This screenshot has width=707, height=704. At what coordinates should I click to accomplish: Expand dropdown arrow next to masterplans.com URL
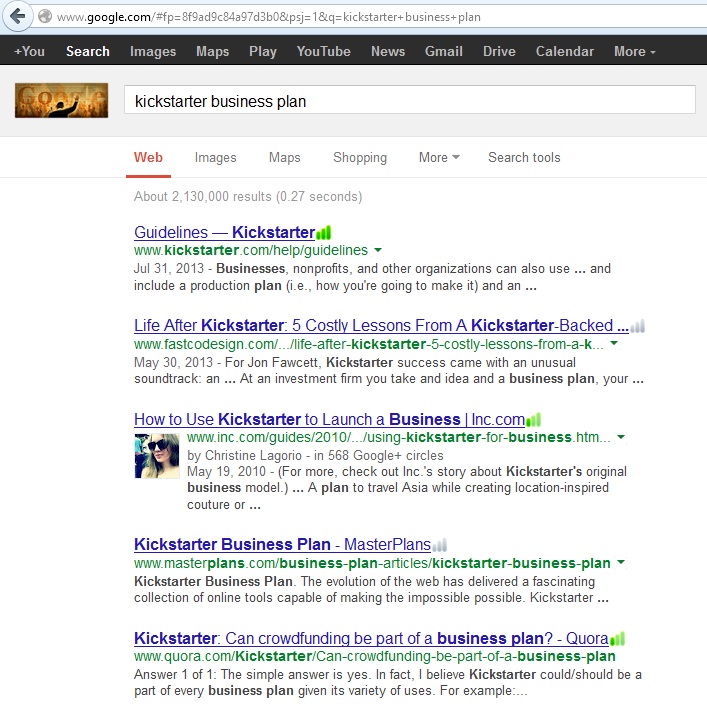pos(621,563)
